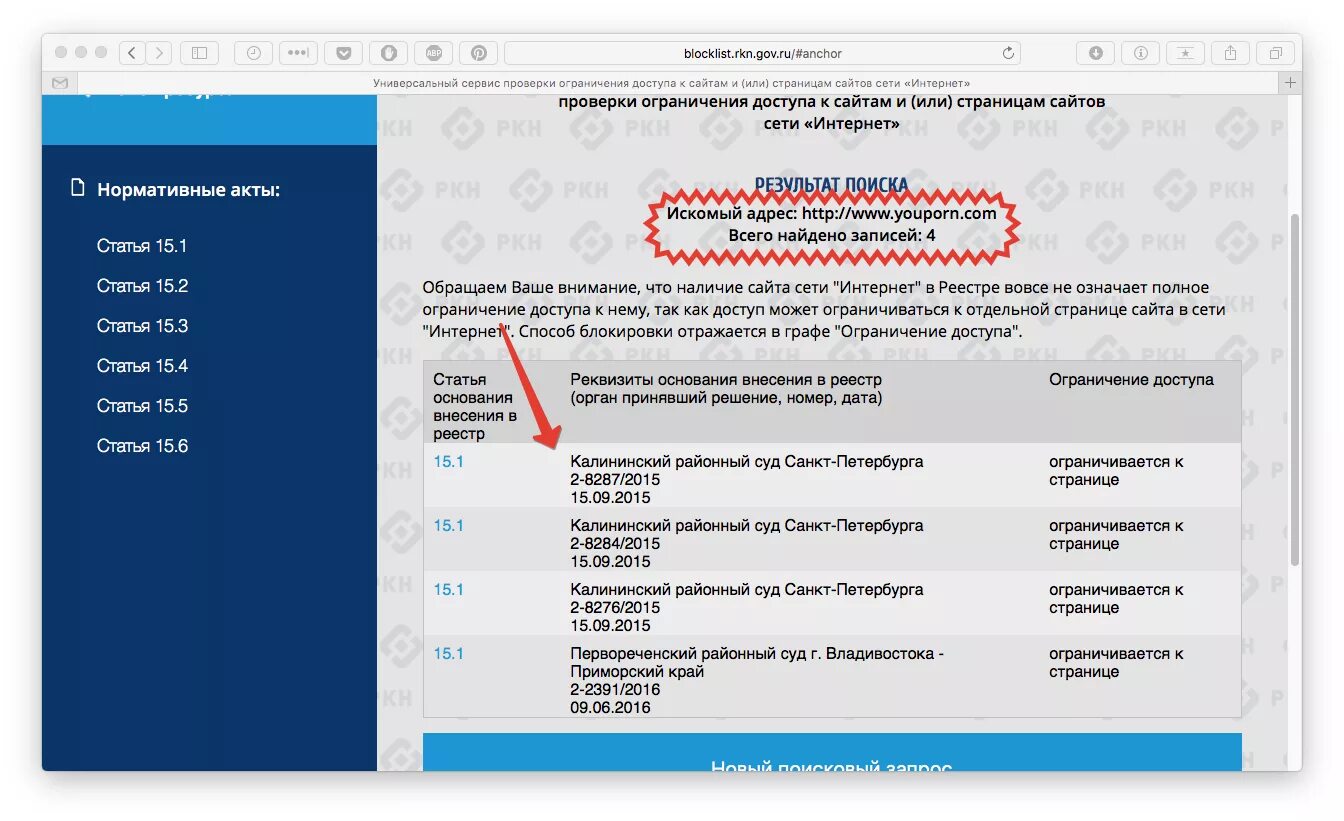Reload the page using the refresh arrow
This screenshot has width=1344, height=821.
(1008, 53)
